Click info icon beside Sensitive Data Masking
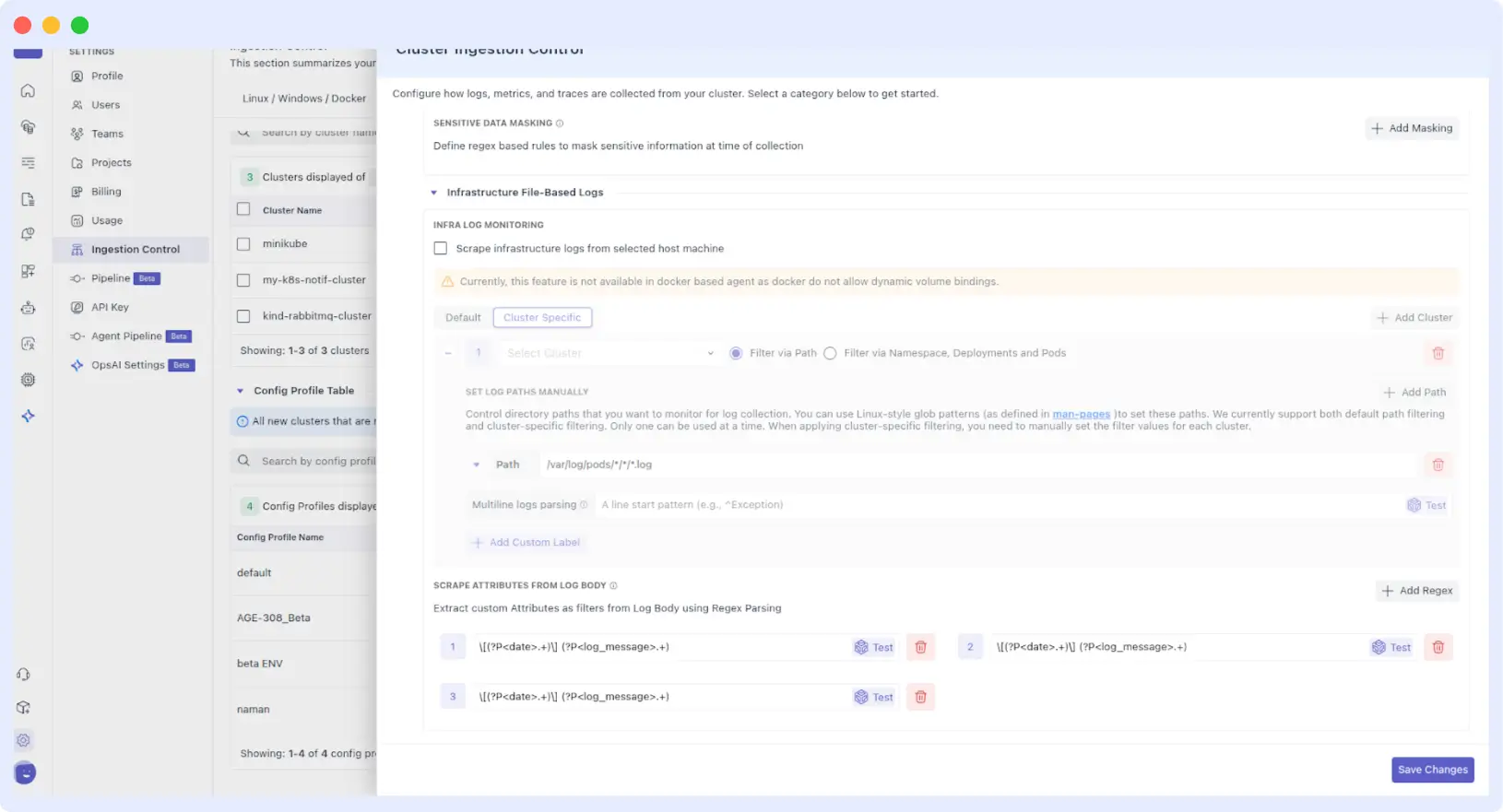The image size is (1503, 812). point(560,124)
